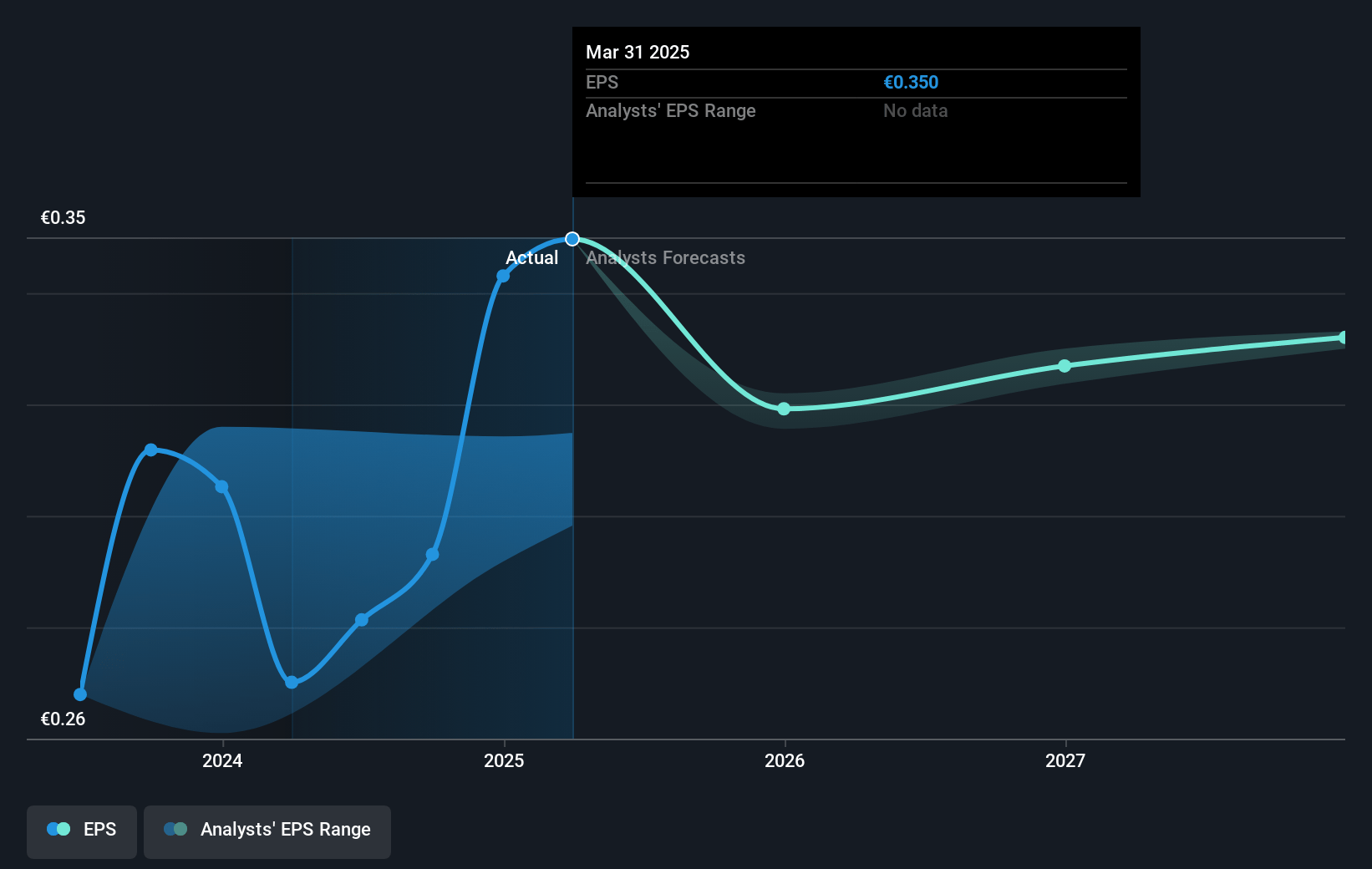Click the 'No data' tooltip value
Screen dimensions: 1372x869
916,110
